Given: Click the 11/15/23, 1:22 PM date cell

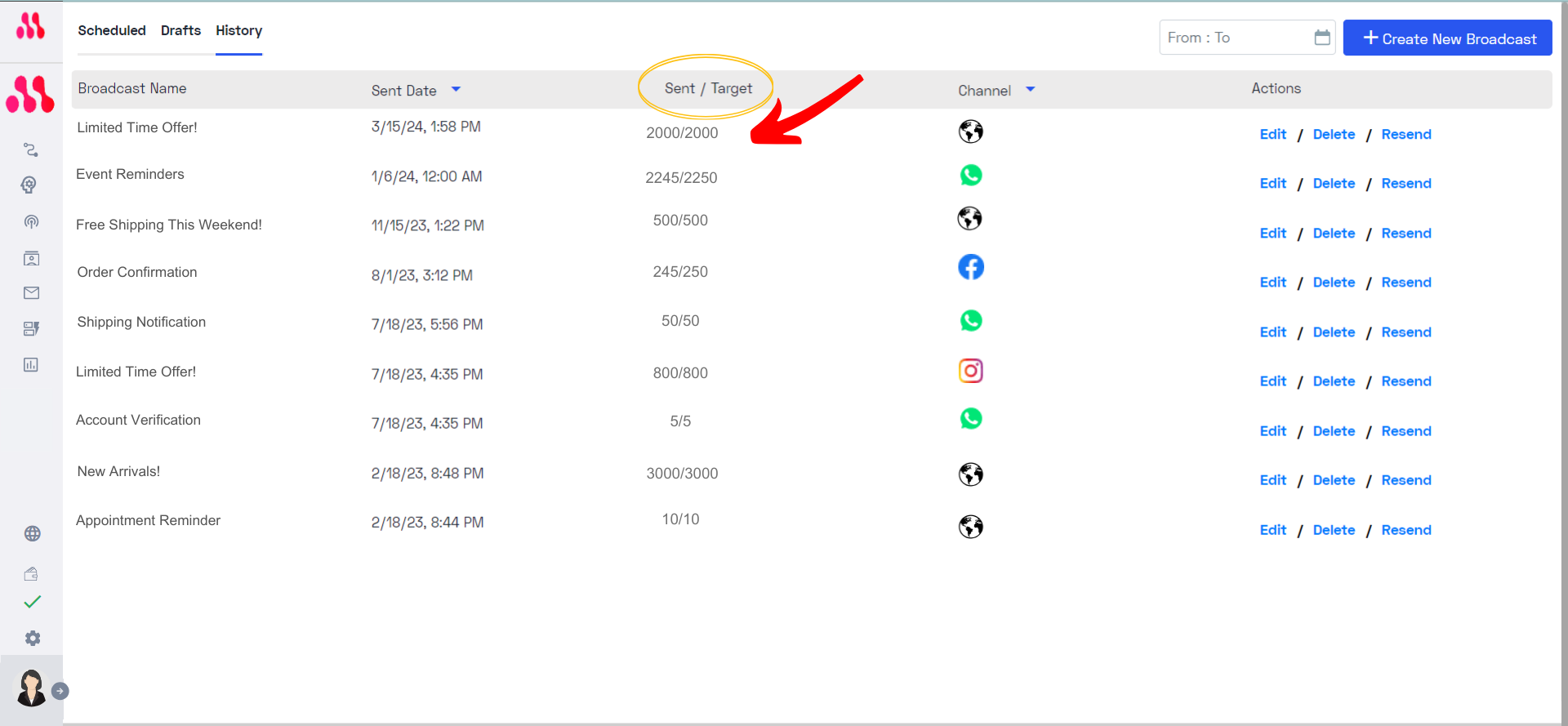Looking at the screenshot, I should (427, 225).
